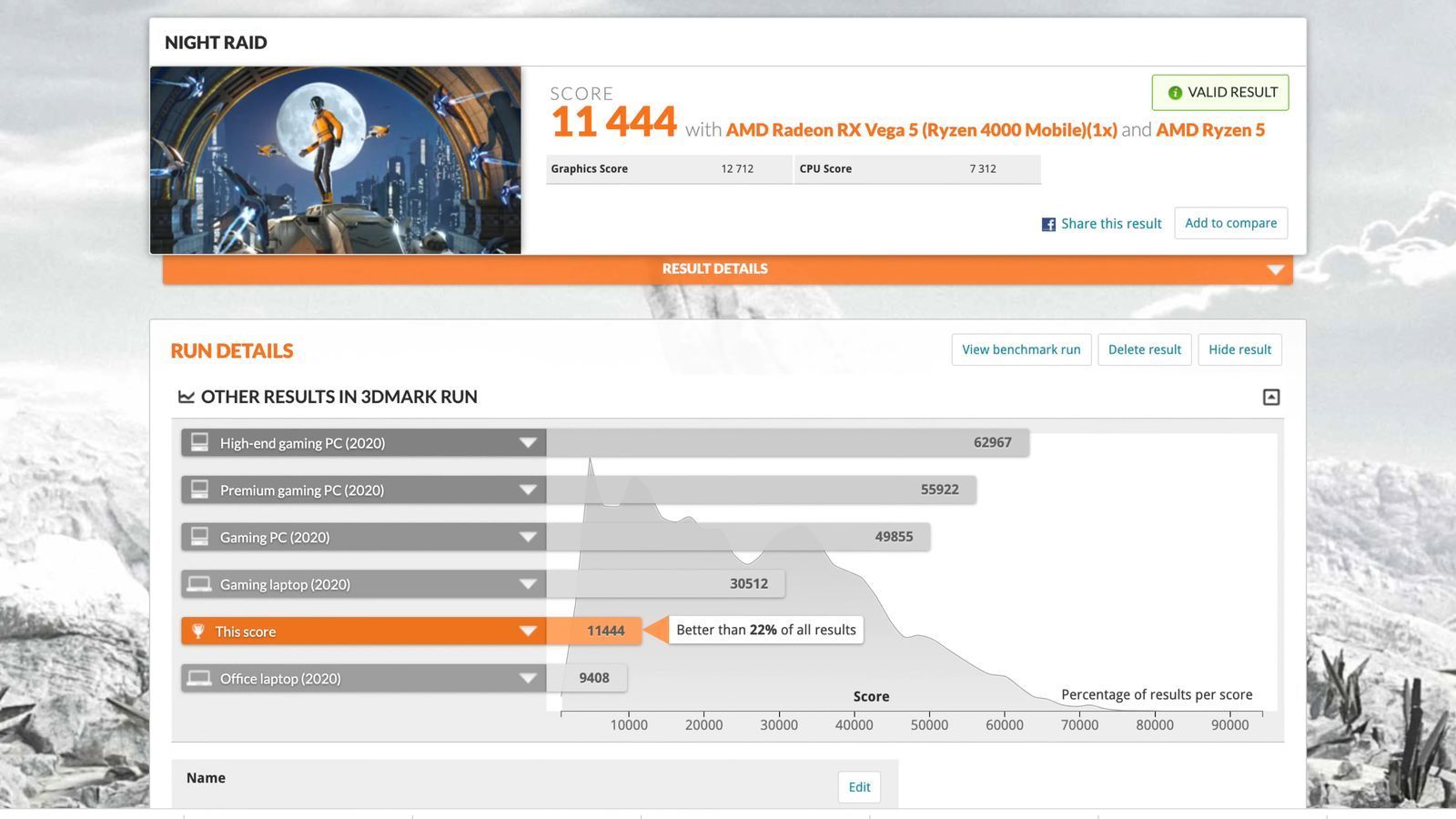The image size is (1456, 819).
Task: Open AMD Radeon RX Vega 5 link
Action: click(x=921, y=130)
